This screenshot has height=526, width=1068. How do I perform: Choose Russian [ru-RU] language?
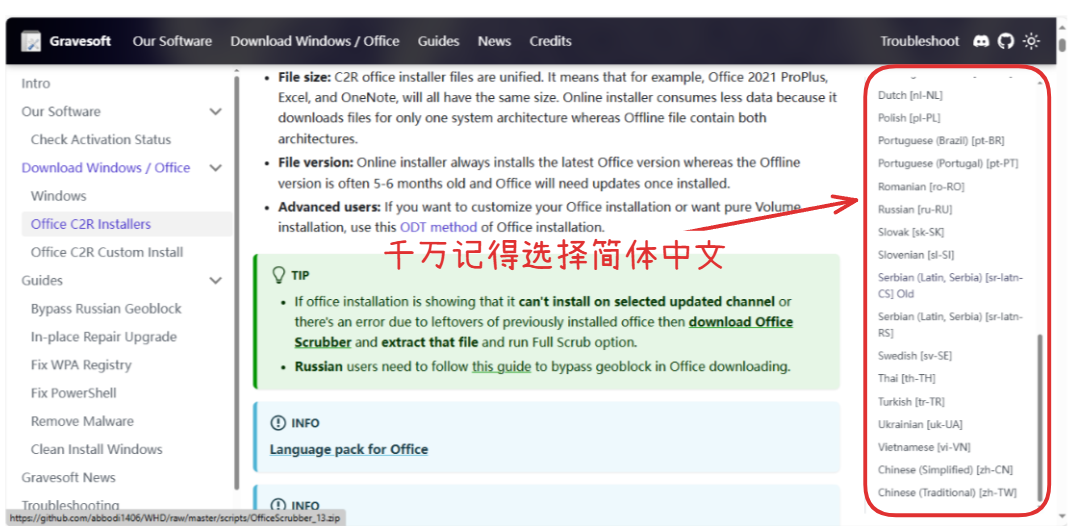coord(915,209)
